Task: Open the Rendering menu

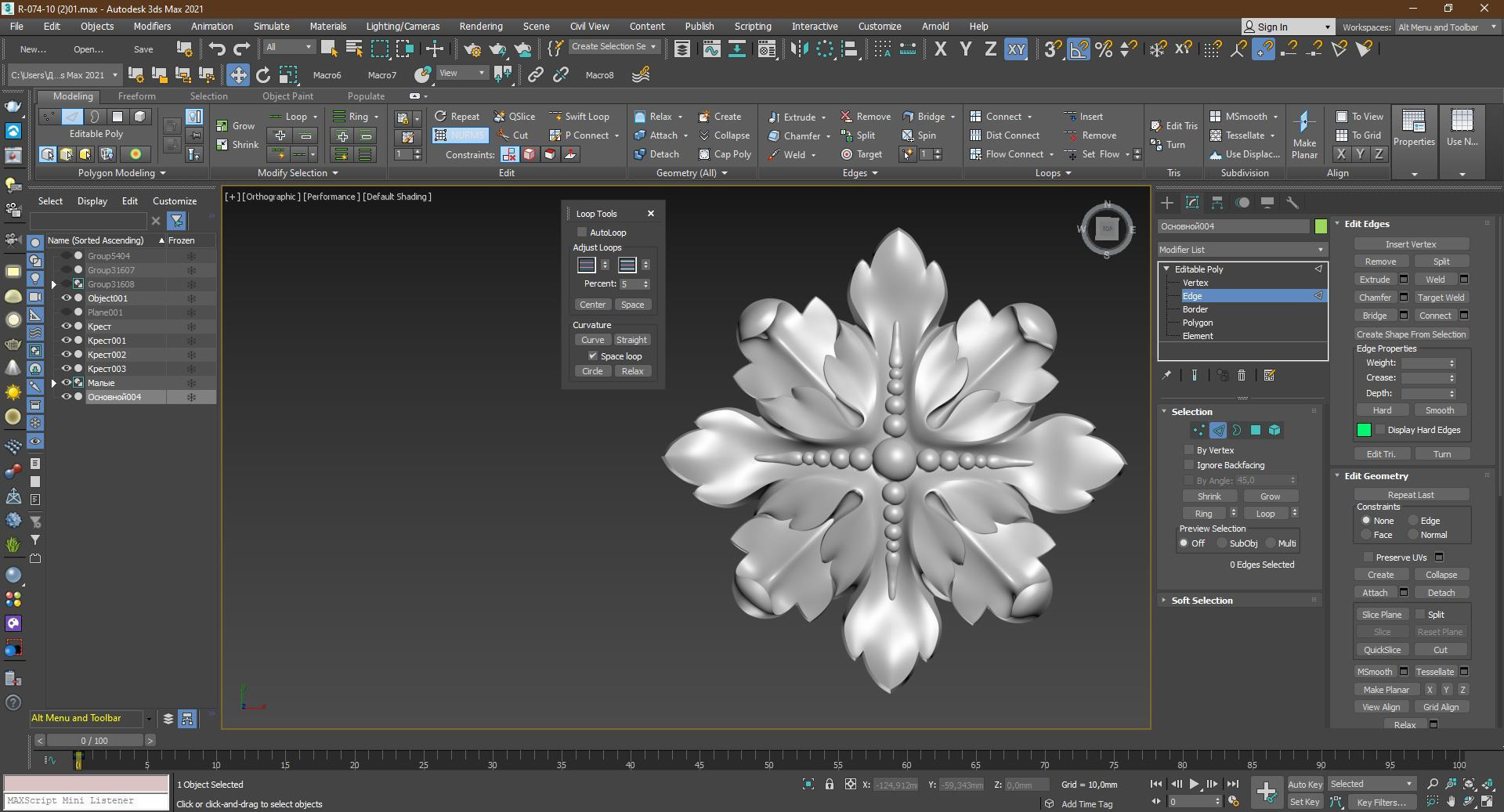Action: click(481, 26)
